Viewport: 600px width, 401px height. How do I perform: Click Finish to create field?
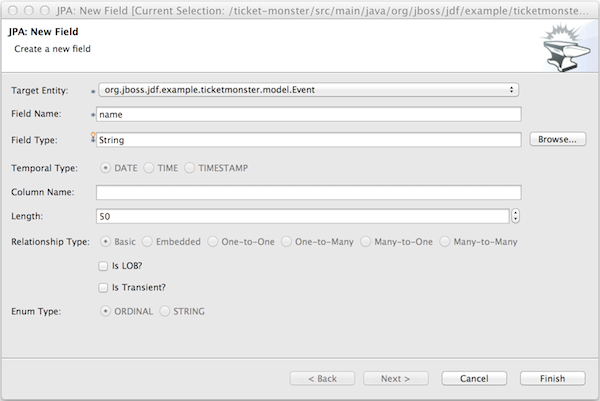pos(553,378)
